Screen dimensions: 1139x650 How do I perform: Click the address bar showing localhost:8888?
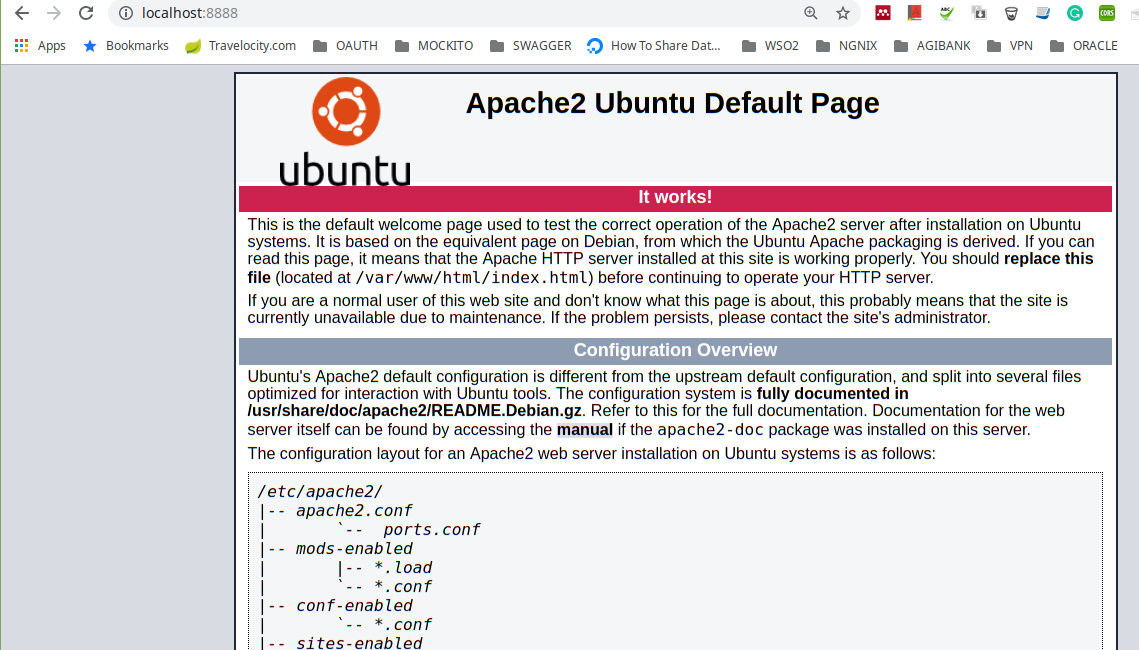465,13
